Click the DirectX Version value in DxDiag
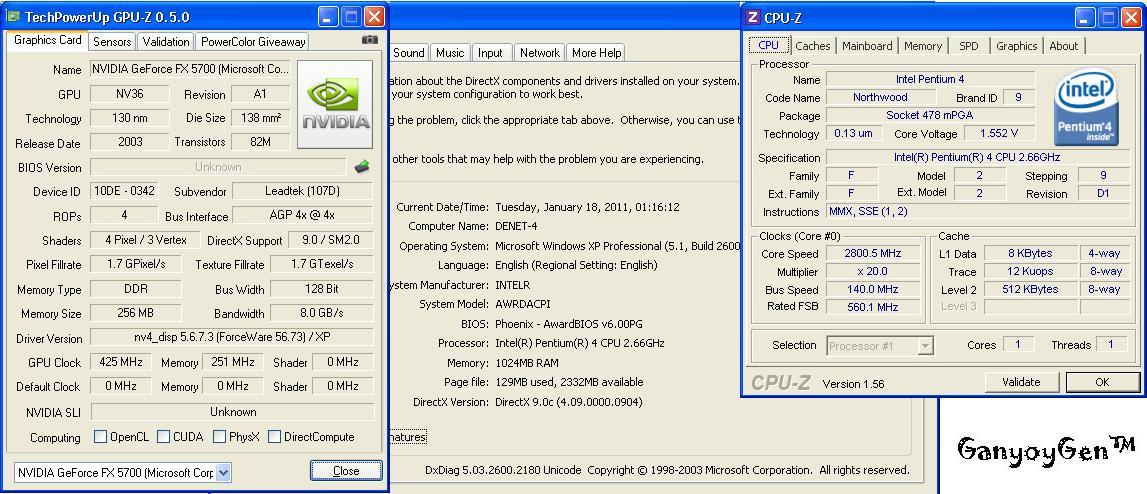The width and height of the screenshot is (1147, 494). (x=568, y=402)
